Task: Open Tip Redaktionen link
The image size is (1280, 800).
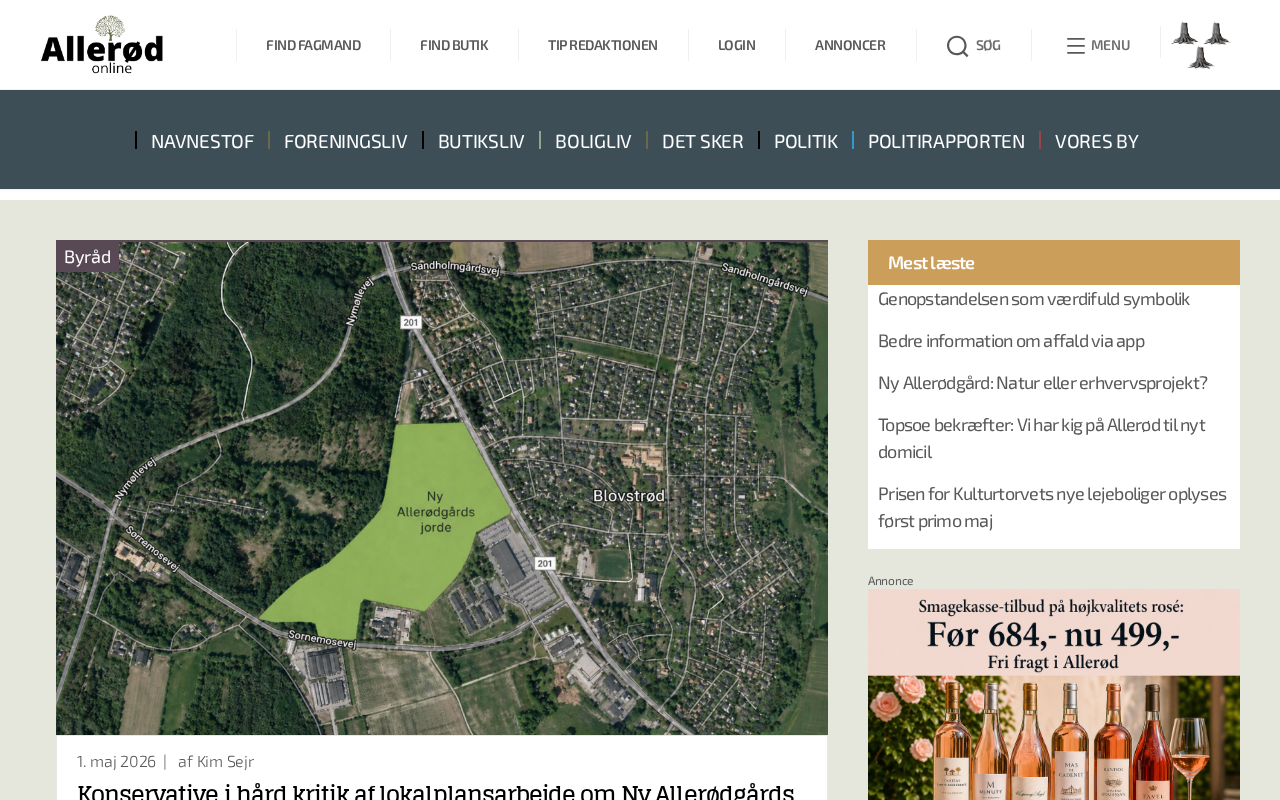Action: (603, 45)
